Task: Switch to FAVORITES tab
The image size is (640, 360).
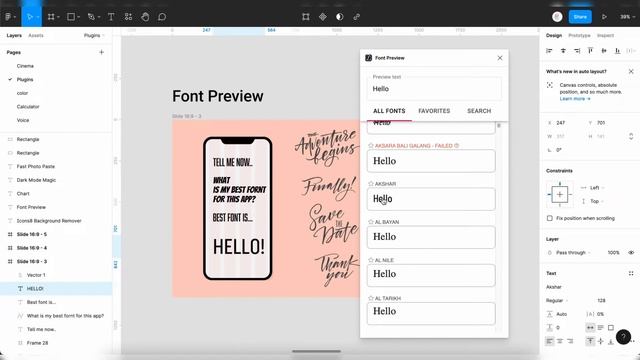Action: [x=434, y=111]
